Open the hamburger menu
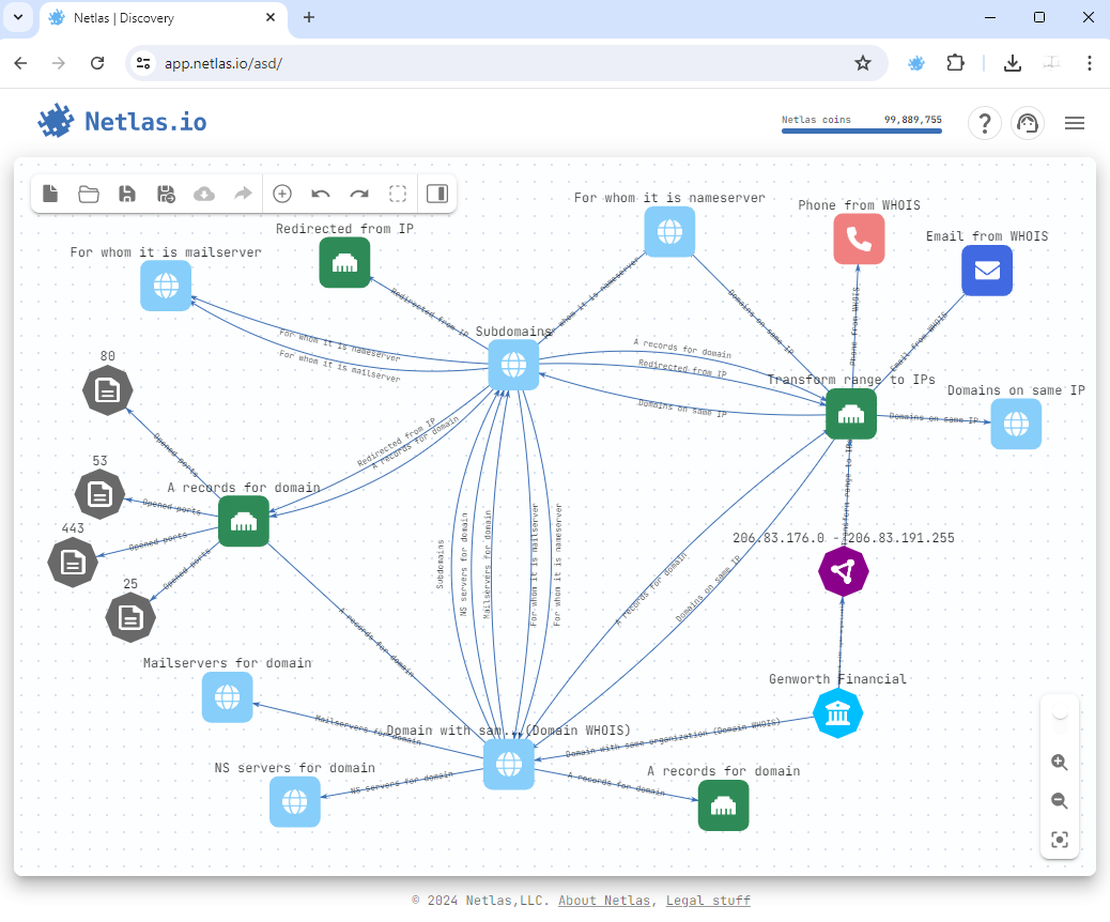The width and height of the screenshot is (1110, 922). pyautogui.click(x=1074, y=122)
